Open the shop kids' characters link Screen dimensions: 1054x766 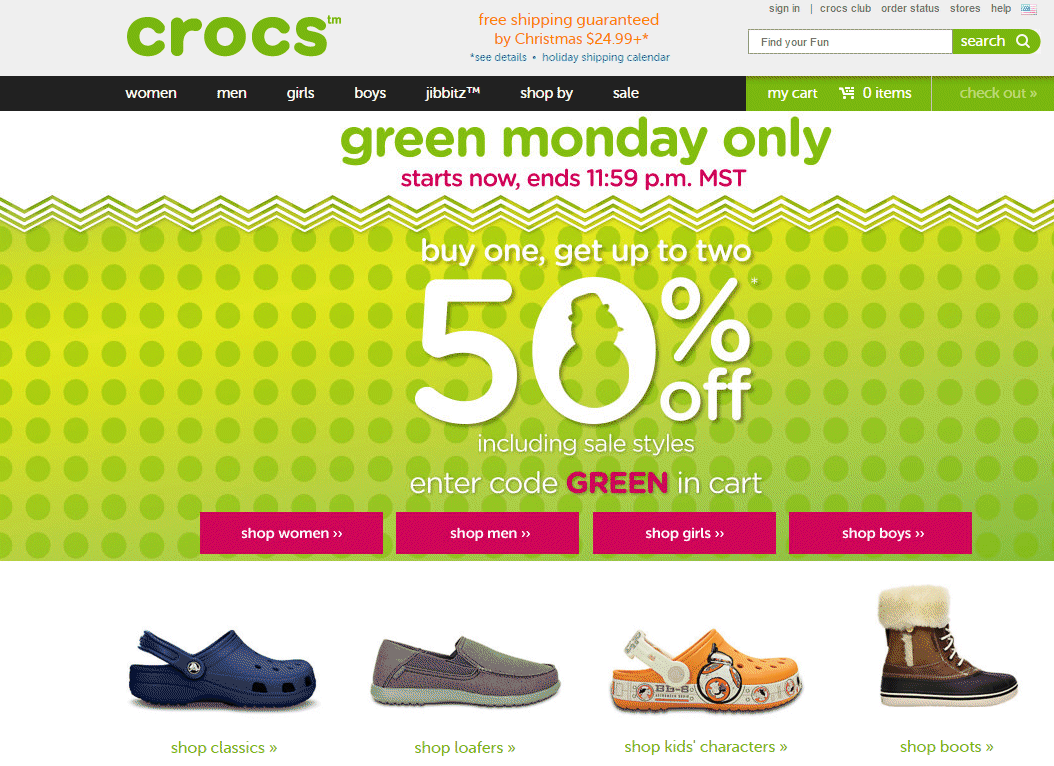point(705,747)
